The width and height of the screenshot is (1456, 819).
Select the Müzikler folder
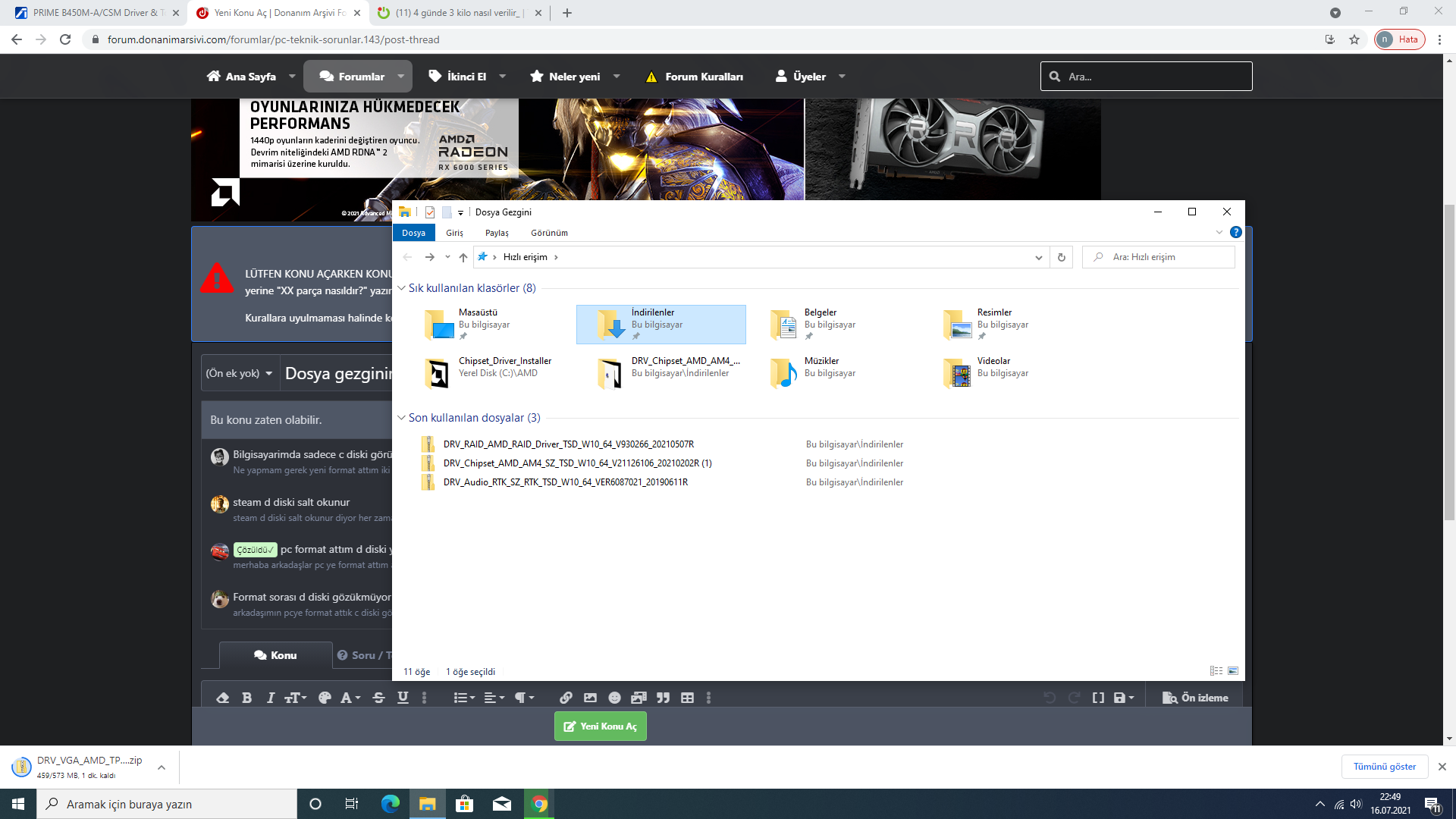834,372
